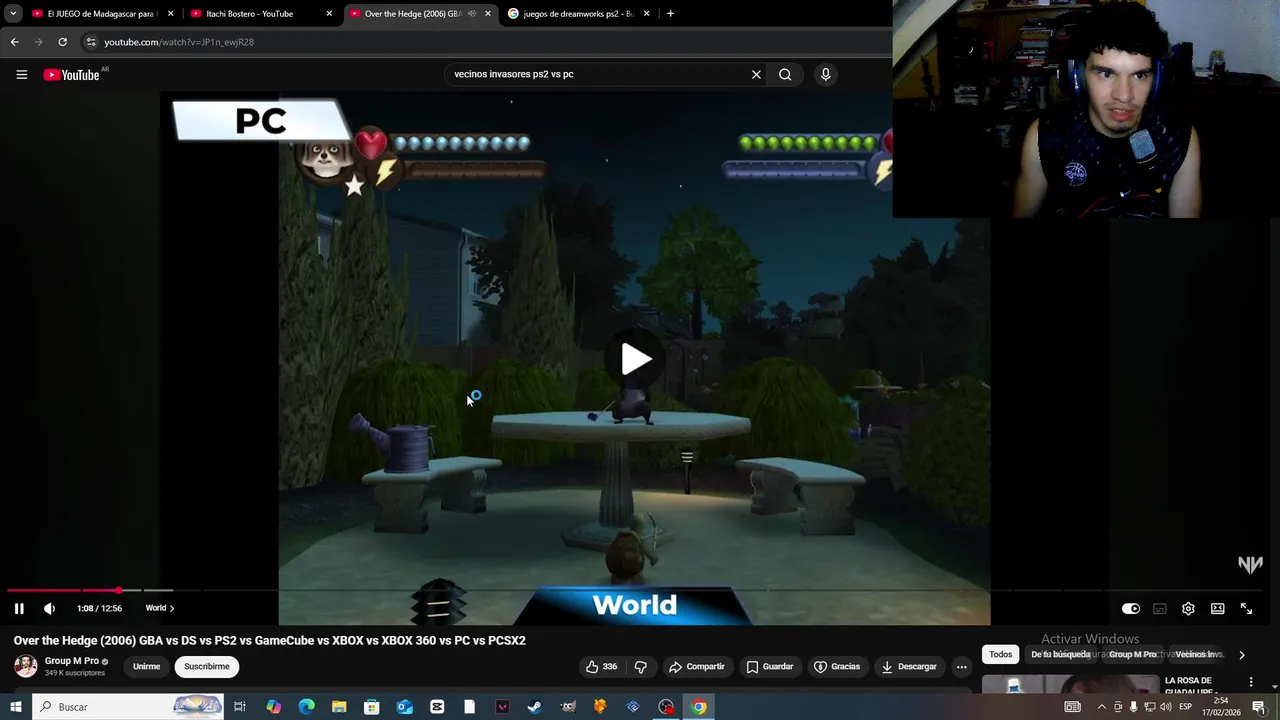
Task: Toggle subtitles in the video player
Action: point(1159,608)
